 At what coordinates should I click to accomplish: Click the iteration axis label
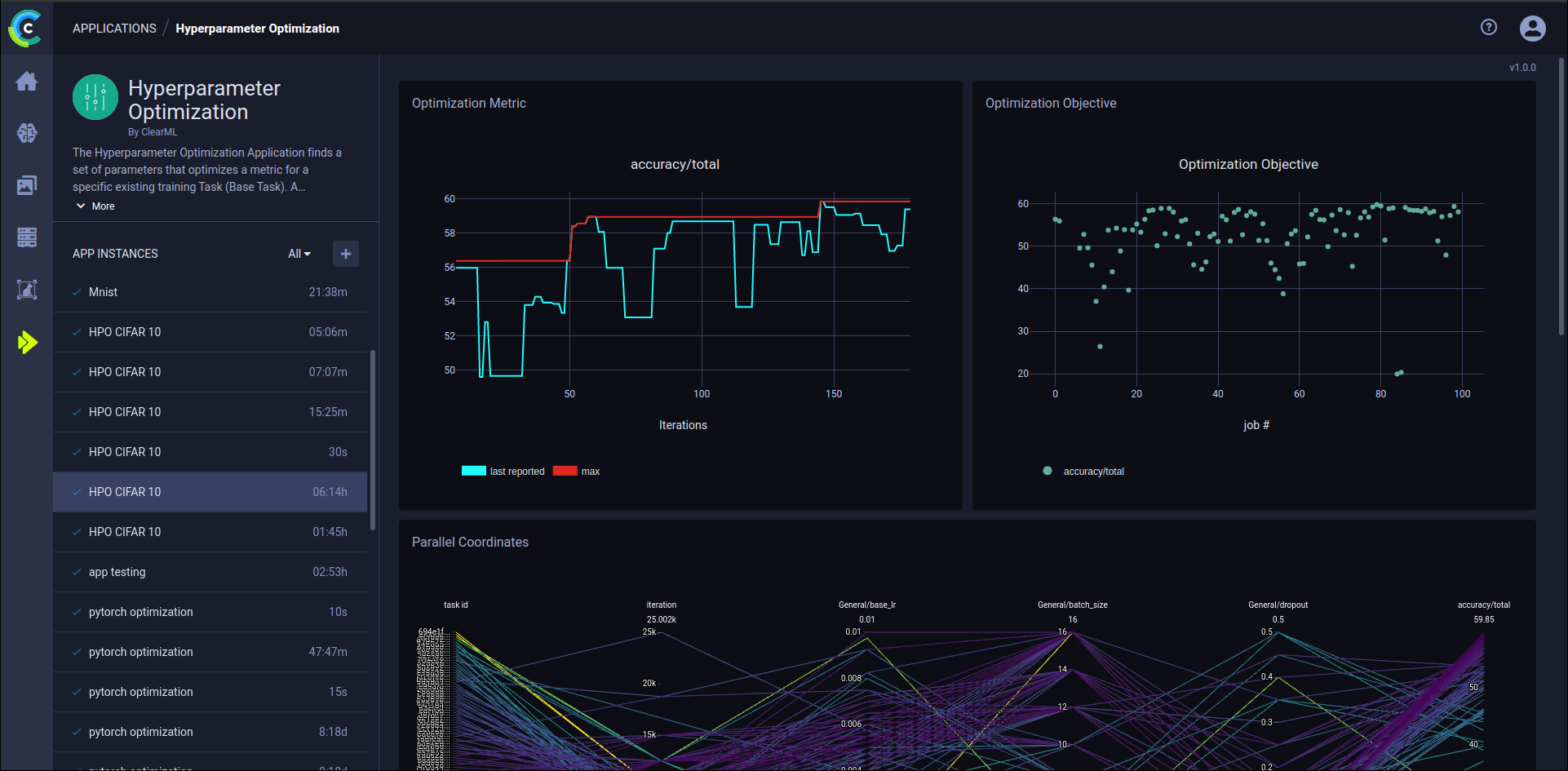click(x=662, y=605)
